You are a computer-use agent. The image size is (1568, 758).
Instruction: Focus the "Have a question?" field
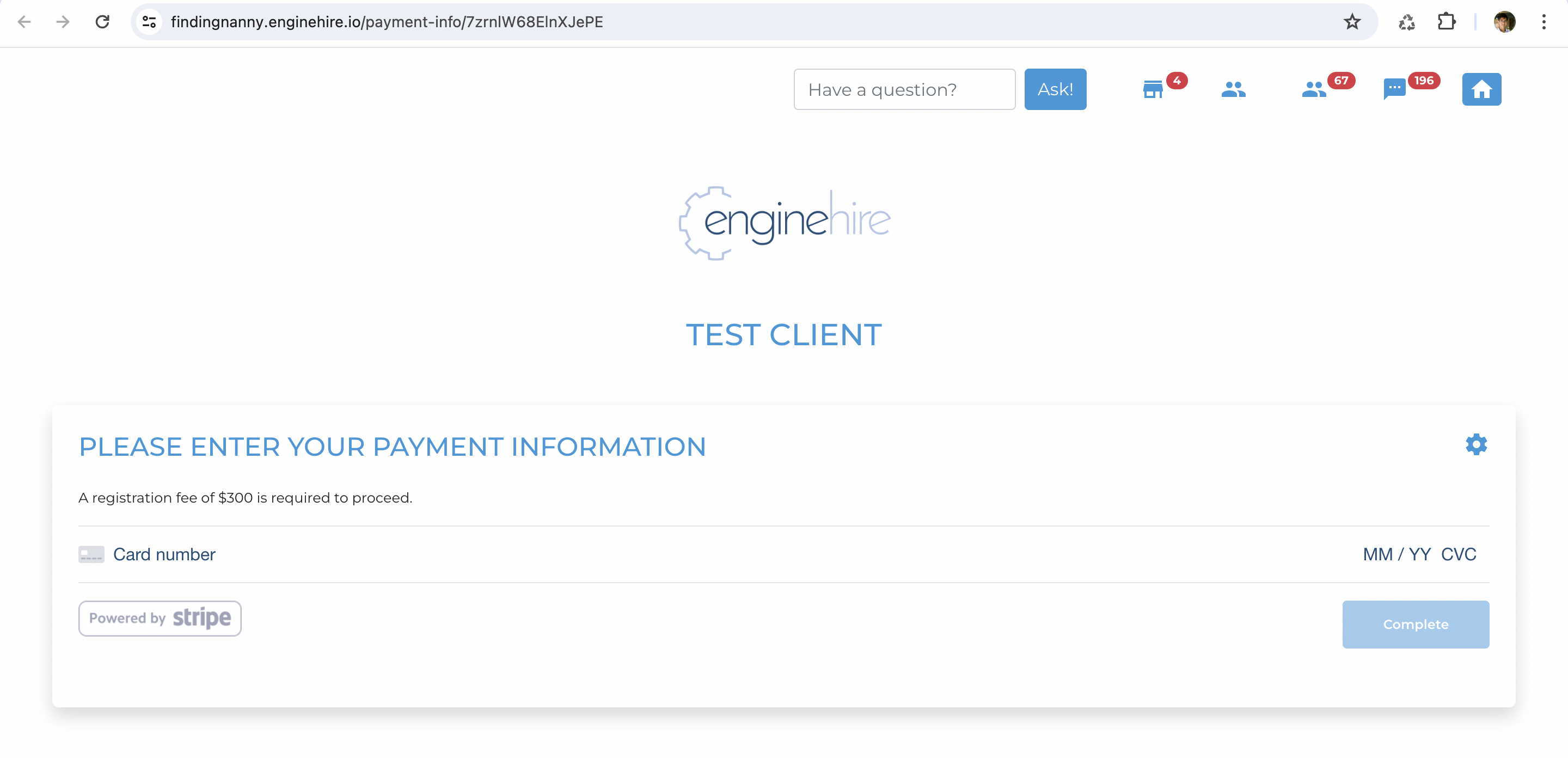pos(904,89)
